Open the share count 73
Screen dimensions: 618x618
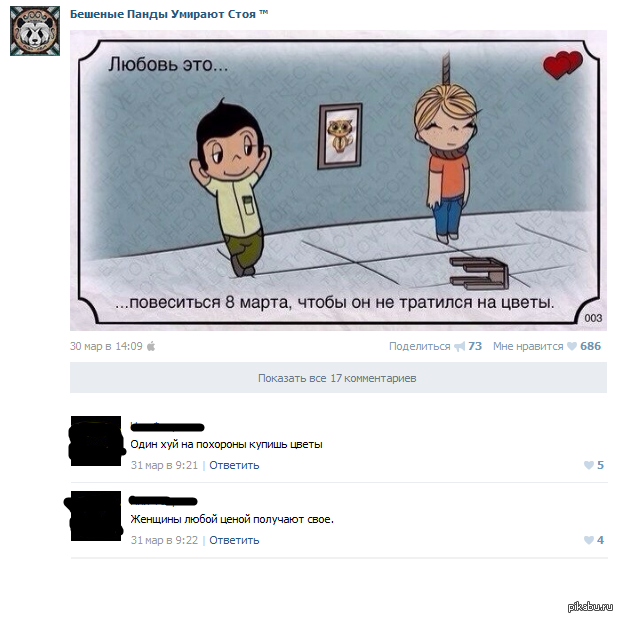pos(475,346)
